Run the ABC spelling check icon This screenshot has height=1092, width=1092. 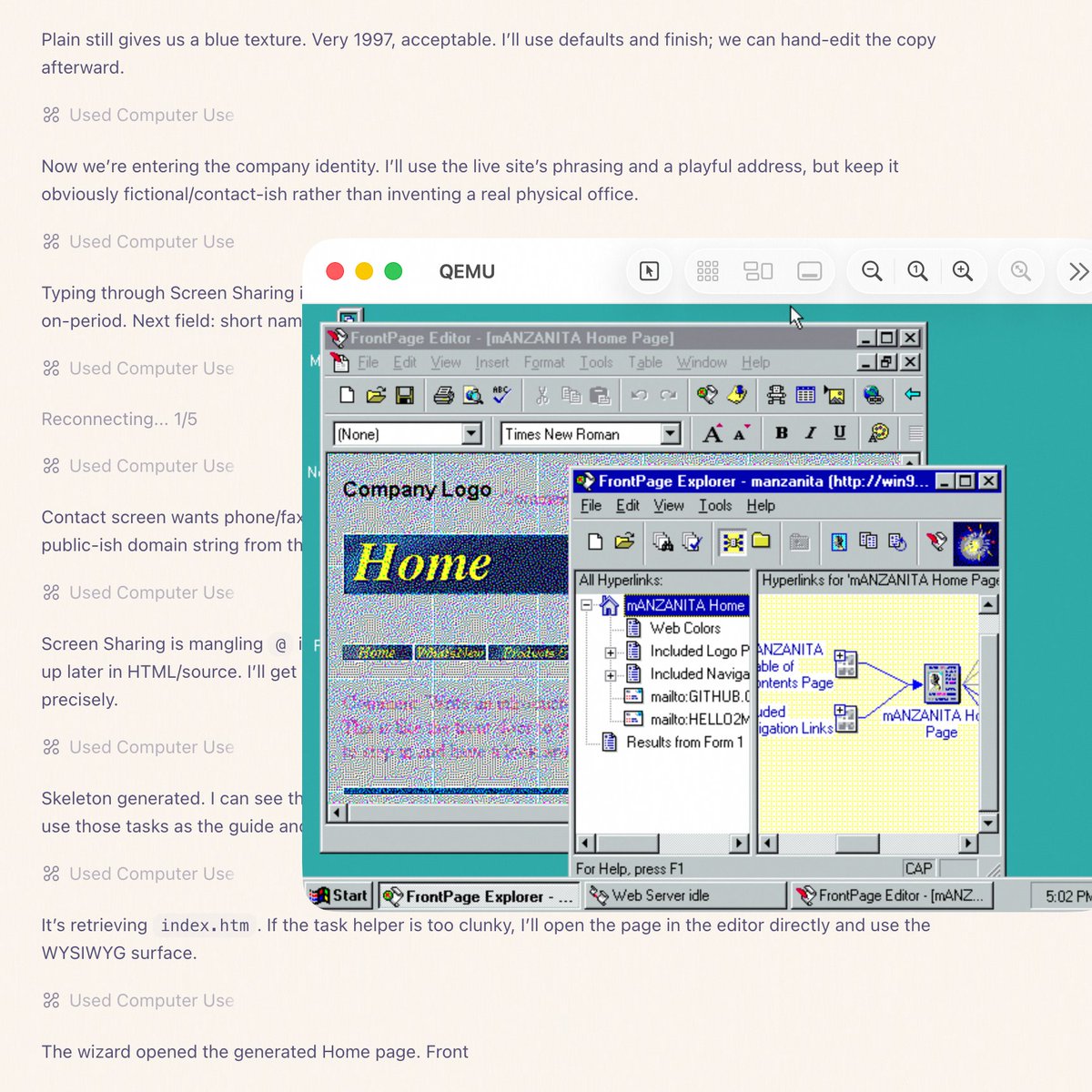click(501, 395)
